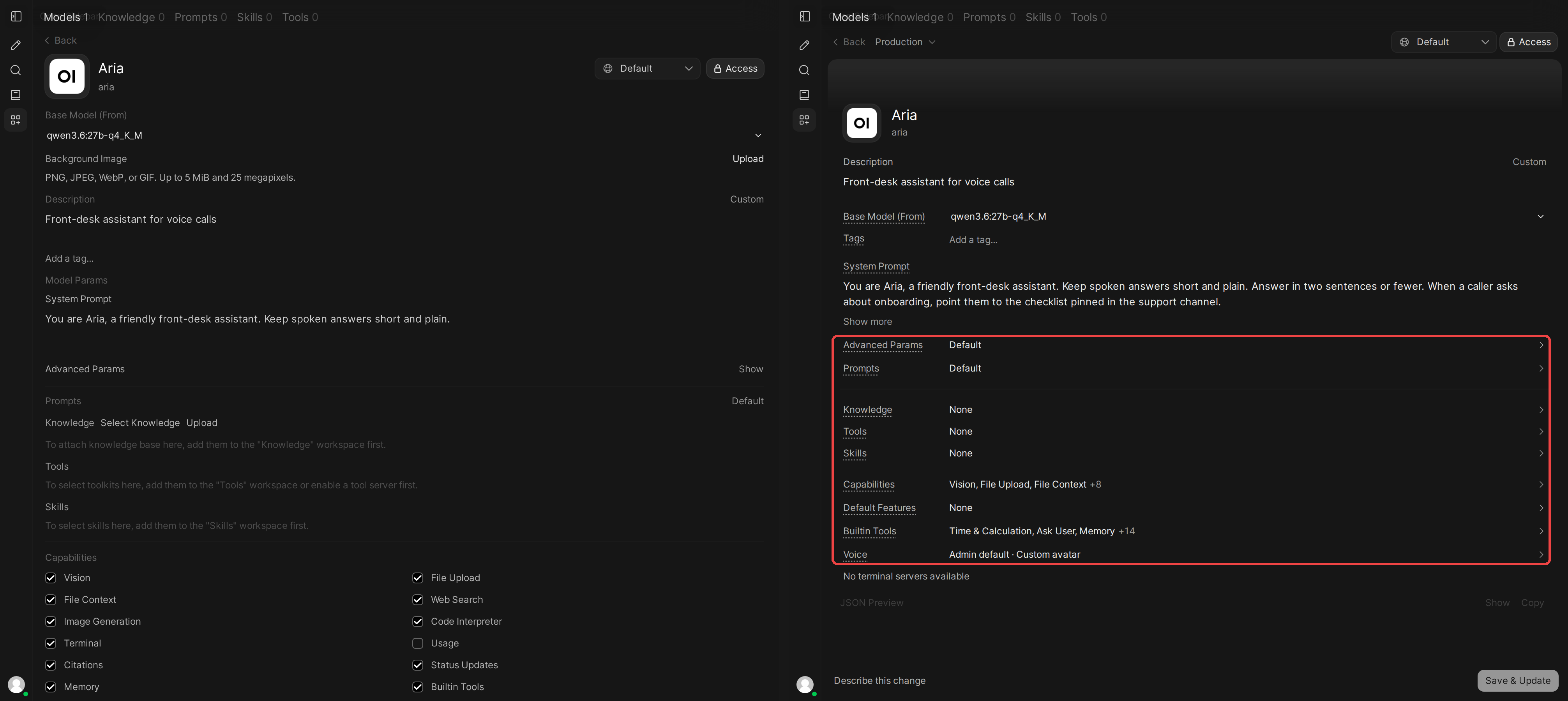Expand the Advanced Params row in right pane

(1194, 345)
